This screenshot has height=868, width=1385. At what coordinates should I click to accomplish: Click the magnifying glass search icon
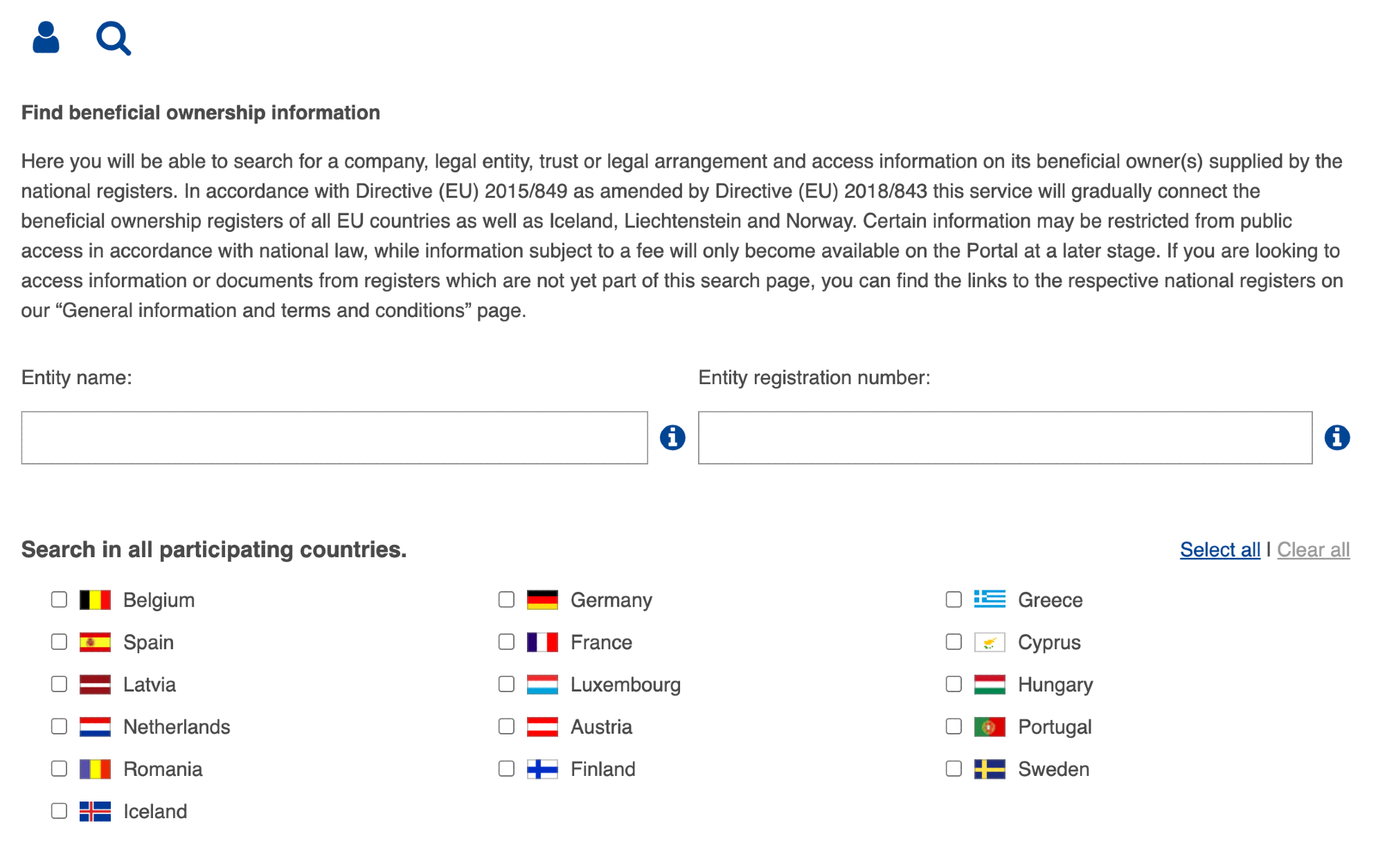pos(113,38)
